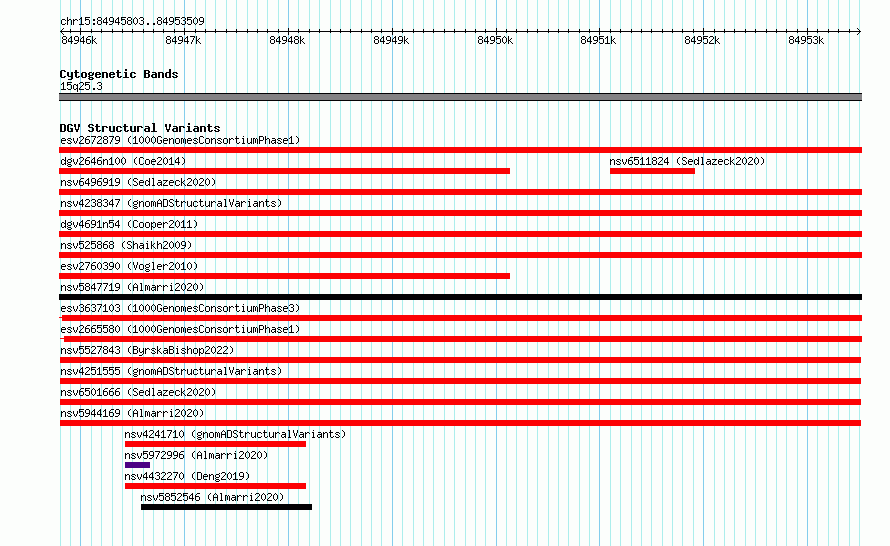Open esv2665580 (1000GenomesConsortiumPhase1) label
This screenshot has height=546, width=890.
pyautogui.click(x=180, y=329)
